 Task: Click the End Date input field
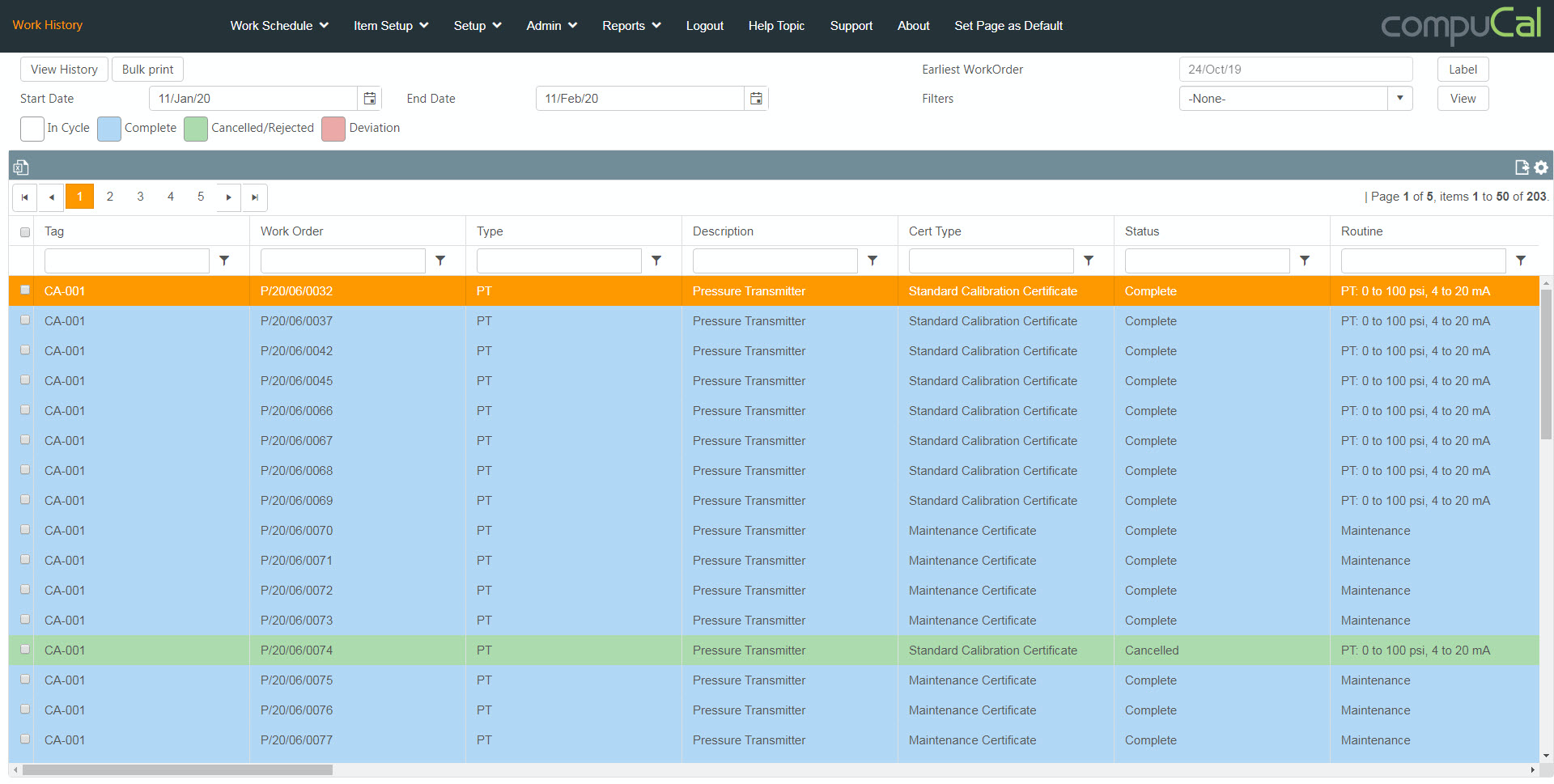click(639, 99)
